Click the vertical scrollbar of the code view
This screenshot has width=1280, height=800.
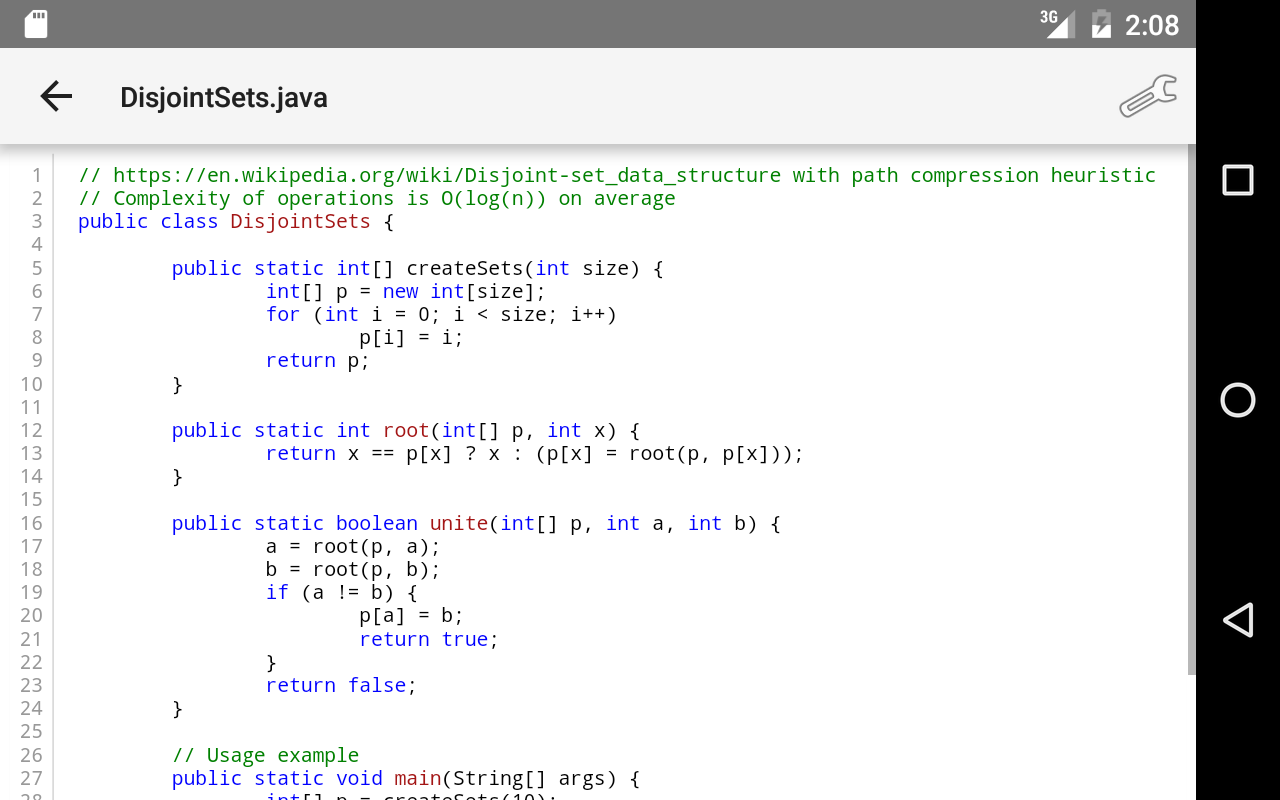[x=1191, y=410]
